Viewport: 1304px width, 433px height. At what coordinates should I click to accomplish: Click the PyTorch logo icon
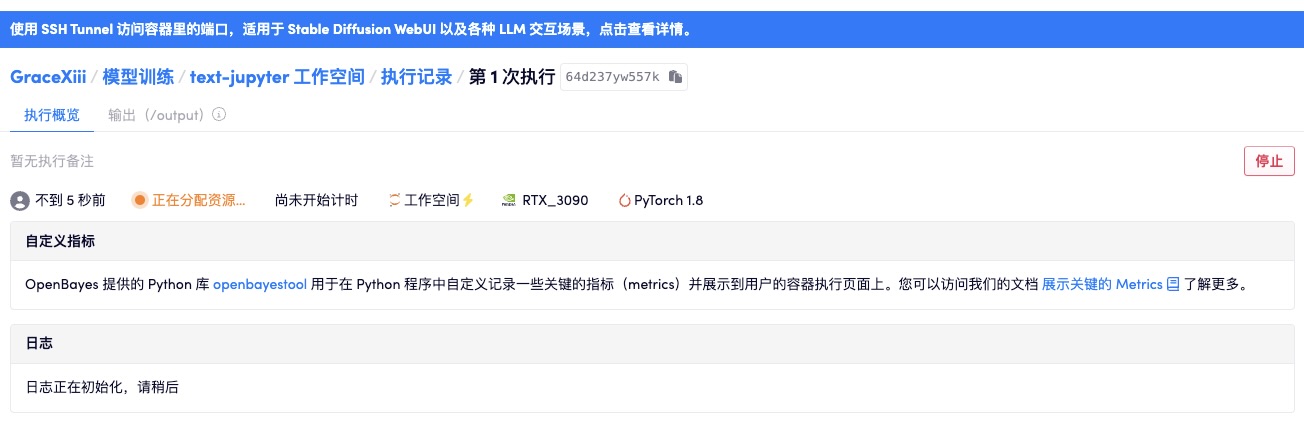(625, 200)
